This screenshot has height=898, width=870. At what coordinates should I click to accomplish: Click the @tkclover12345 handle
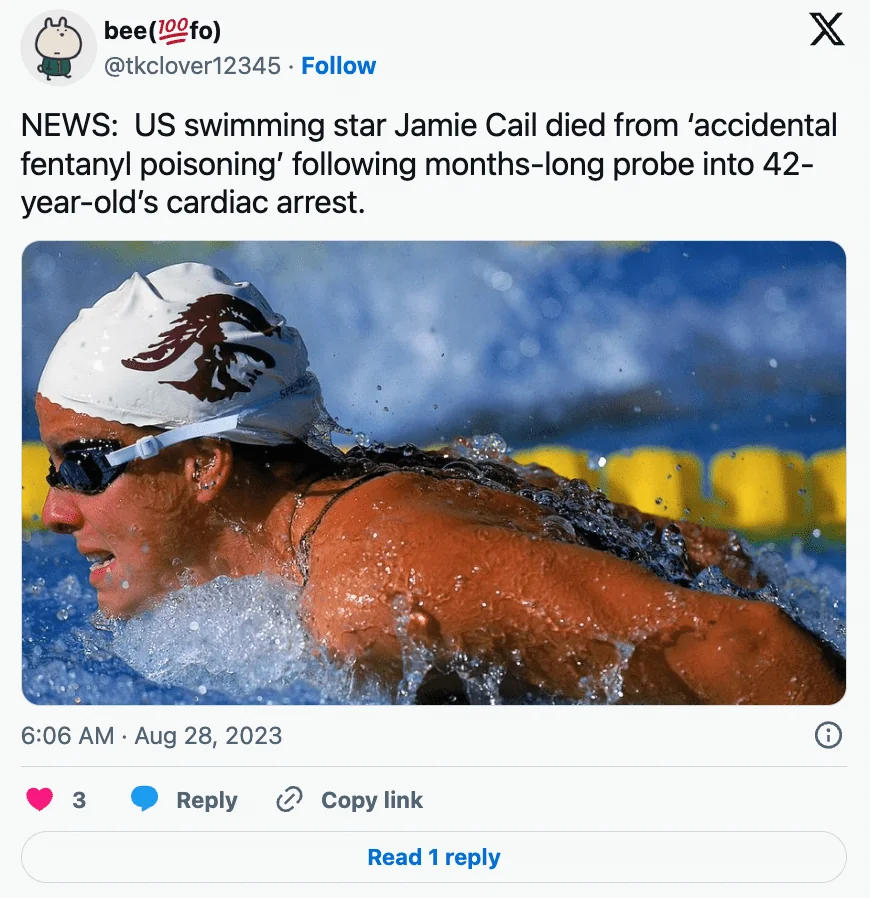click(x=192, y=66)
